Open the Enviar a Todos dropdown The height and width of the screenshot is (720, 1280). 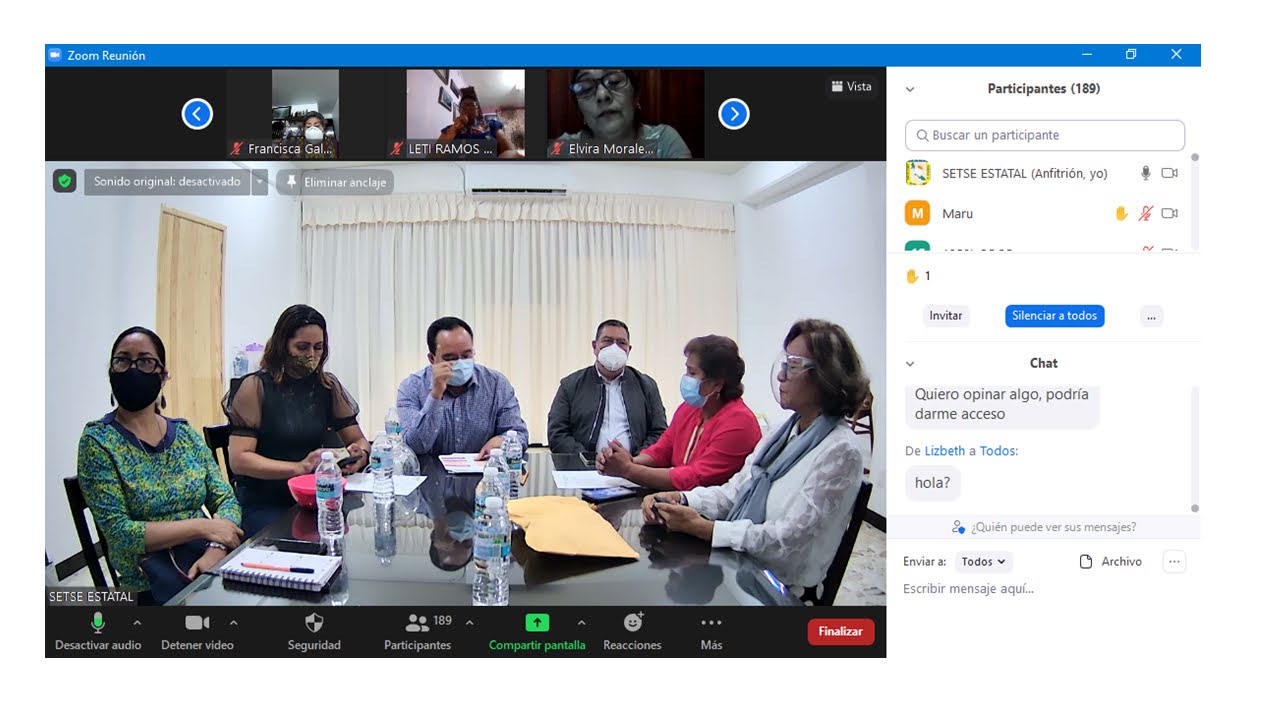click(984, 562)
